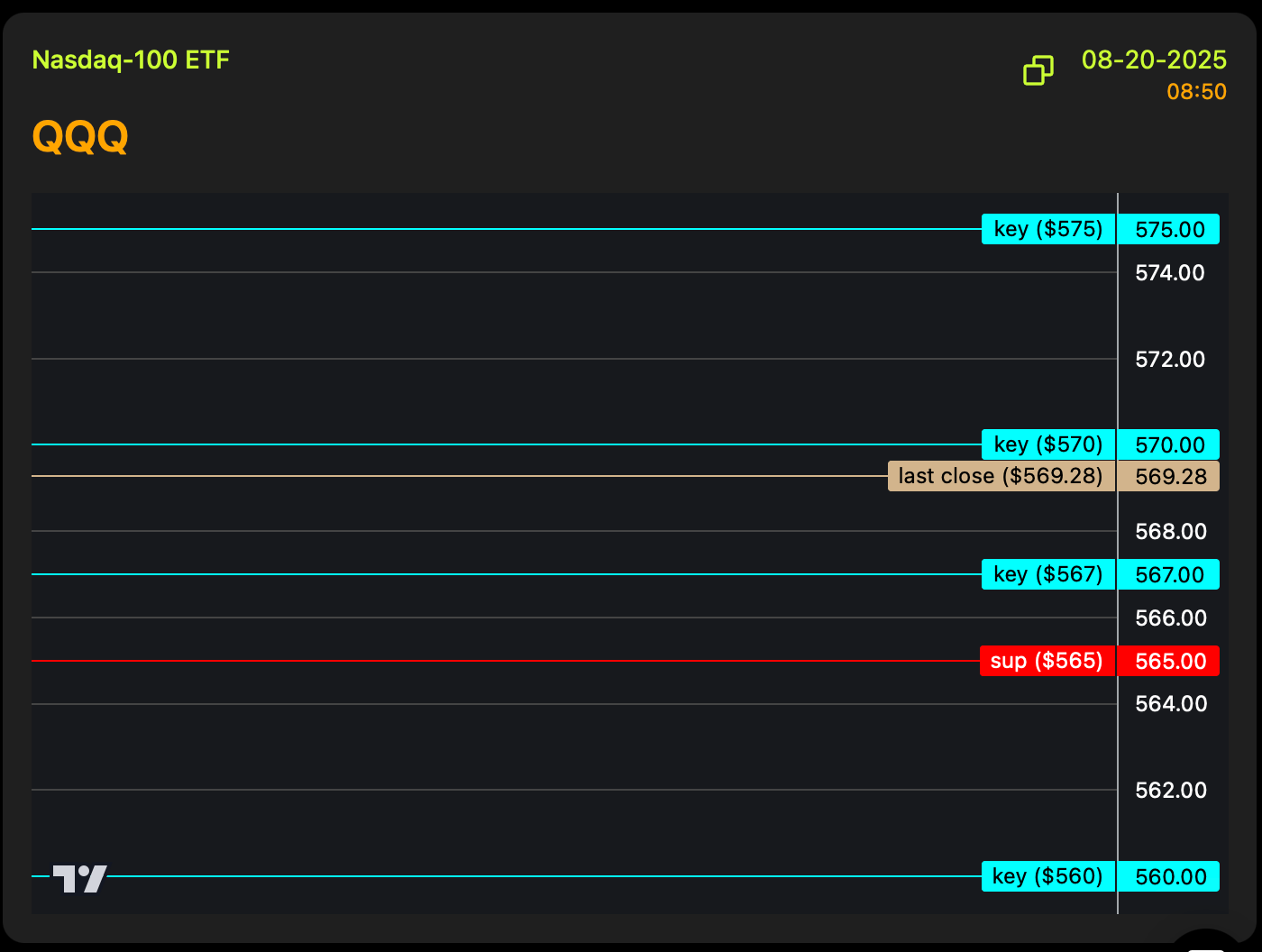Click the 570.00 price axis tag

tap(1169, 444)
